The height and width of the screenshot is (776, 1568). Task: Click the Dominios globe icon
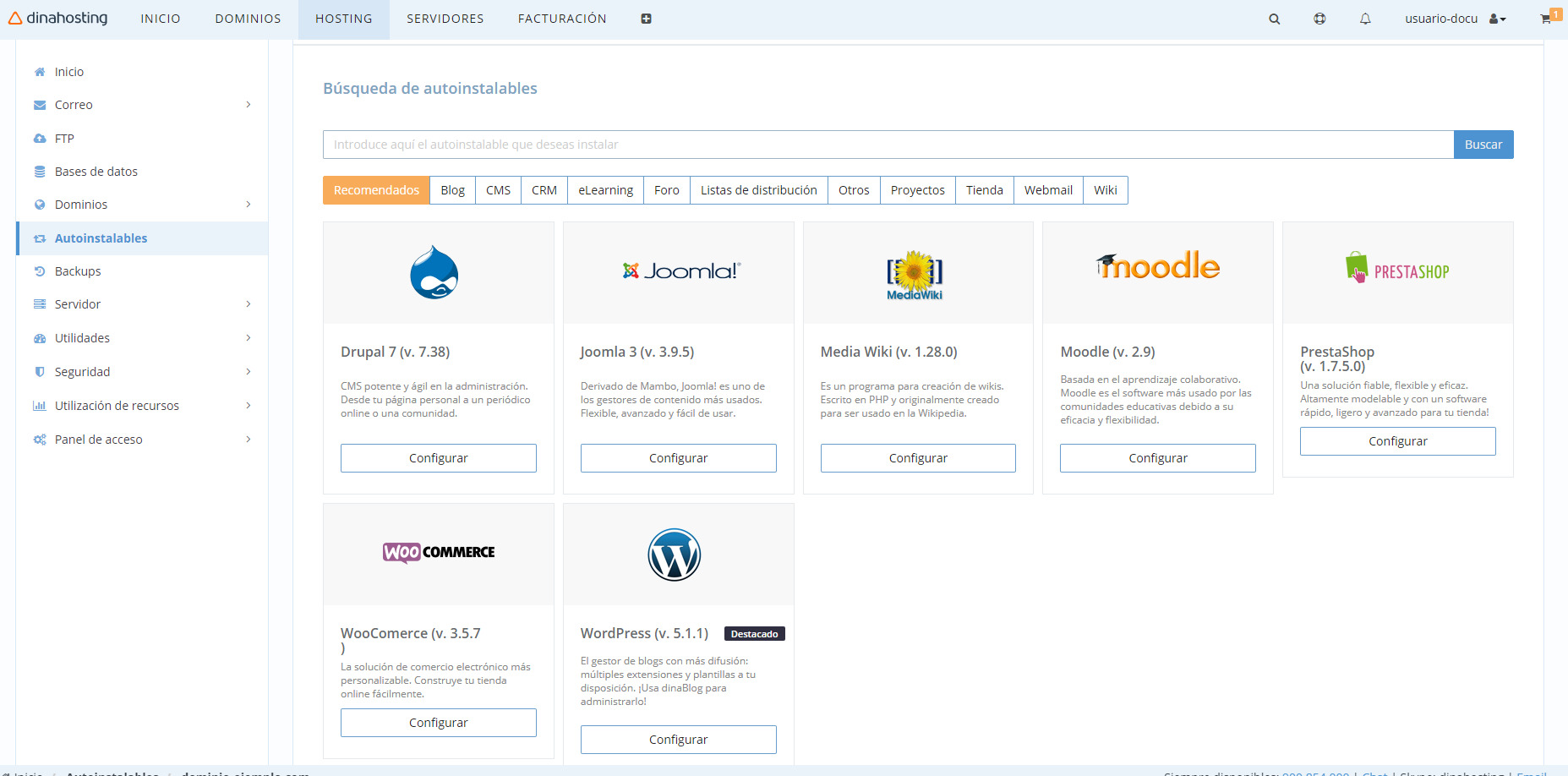40,205
